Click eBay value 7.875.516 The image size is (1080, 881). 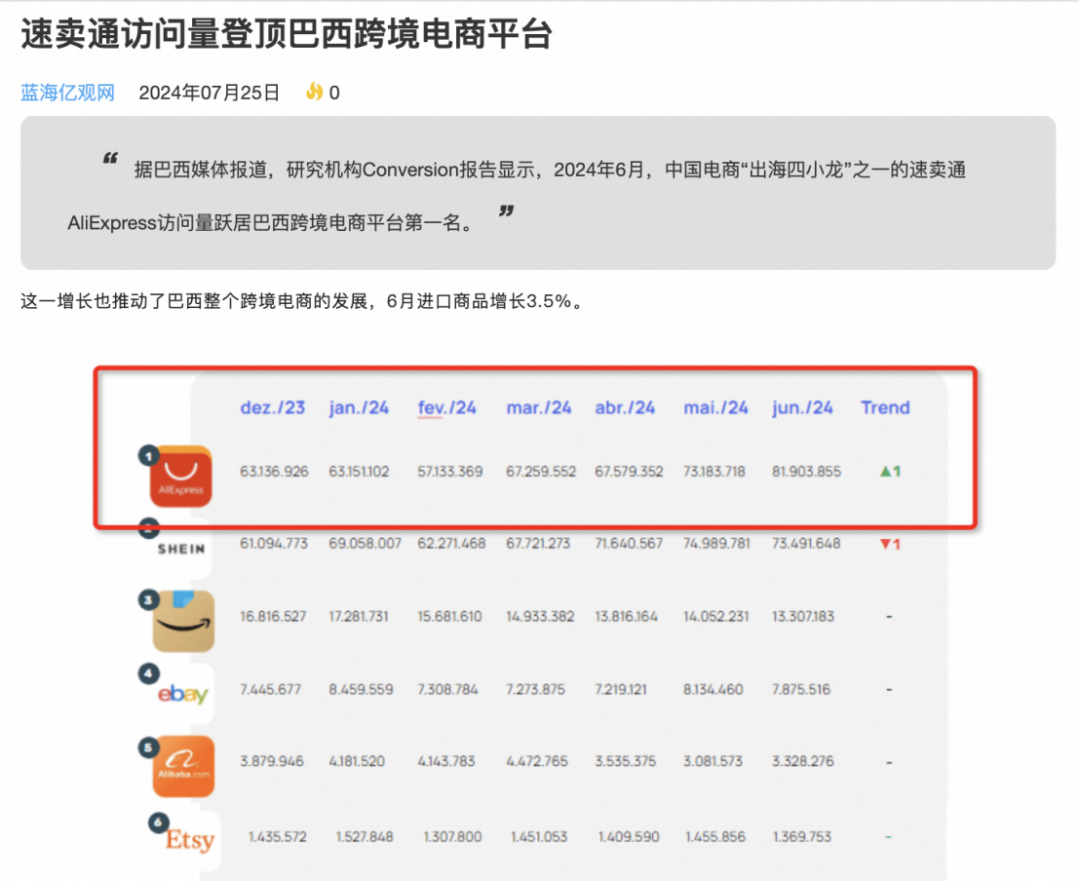click(x=801, y=690)
